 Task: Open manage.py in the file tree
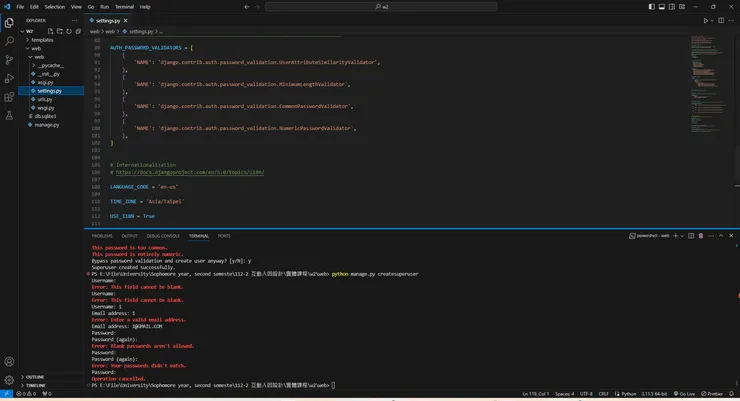pos(47,125)
